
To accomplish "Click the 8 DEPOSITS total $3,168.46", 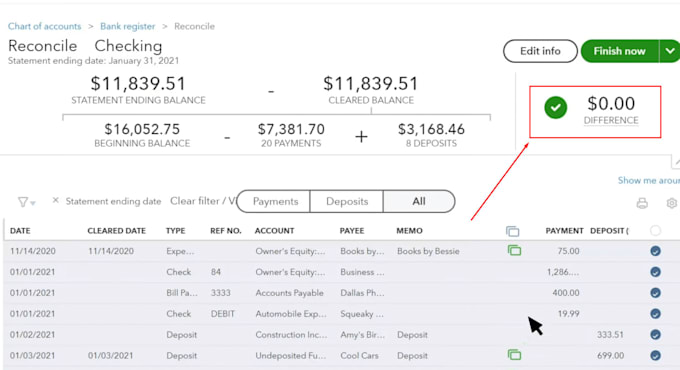I will [x=431, y=129].
